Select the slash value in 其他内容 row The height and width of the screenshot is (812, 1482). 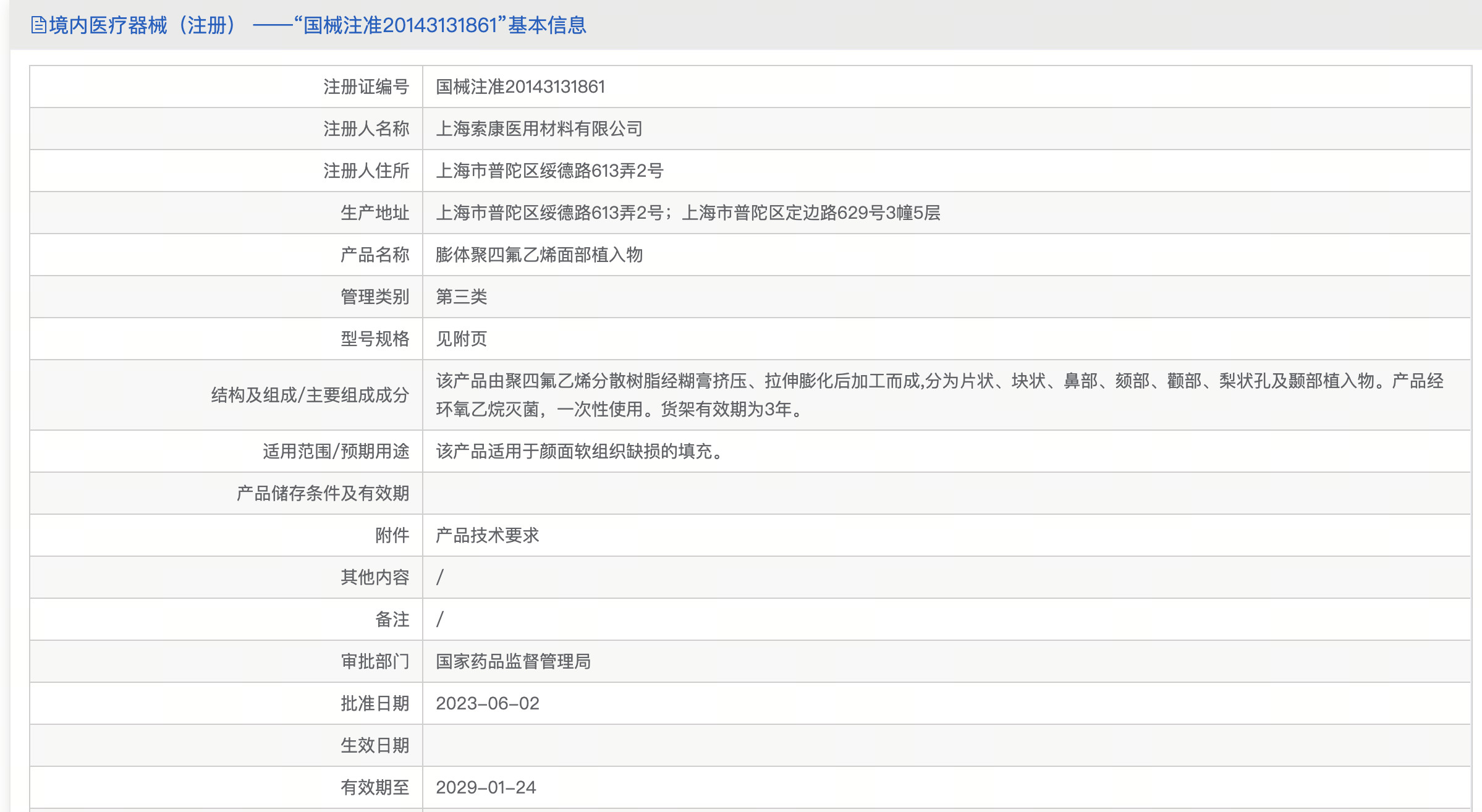[x=439, y=577]
